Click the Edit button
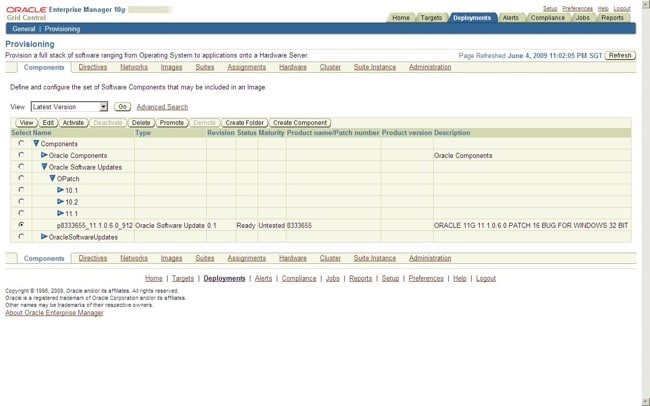 (x=48, y=123)
